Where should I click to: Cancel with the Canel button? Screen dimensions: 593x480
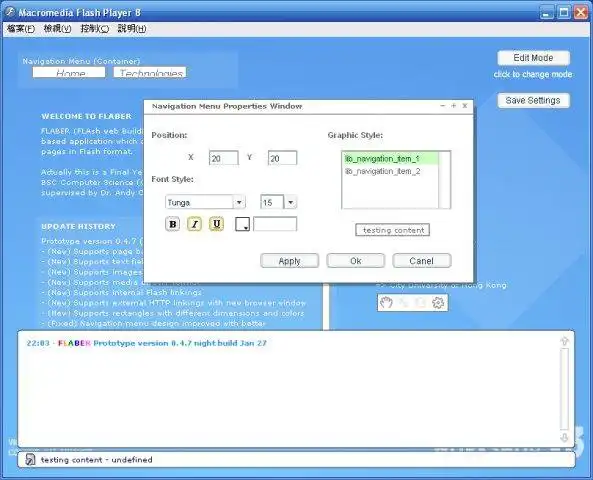coord(422,261)
